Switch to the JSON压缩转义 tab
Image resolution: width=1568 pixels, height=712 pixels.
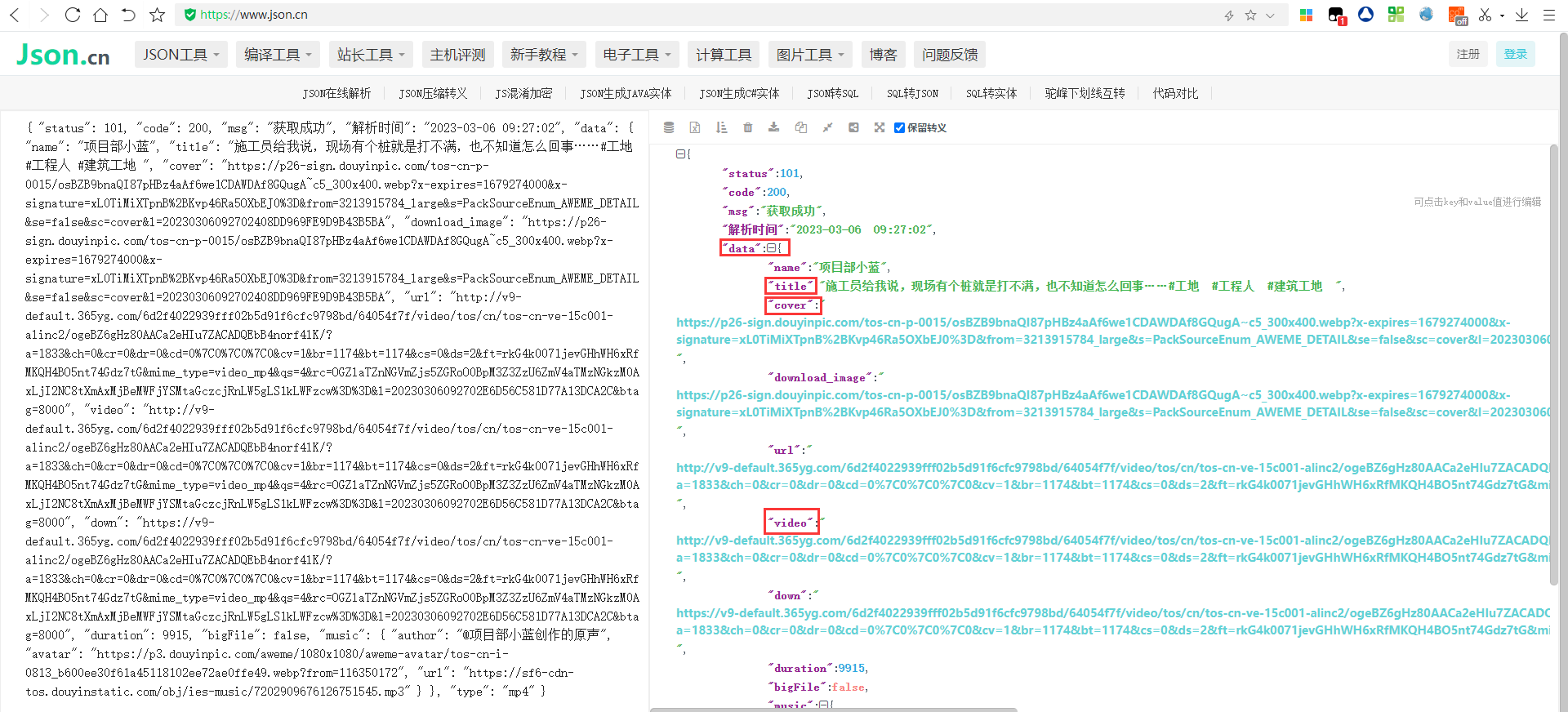coord(433,93)
